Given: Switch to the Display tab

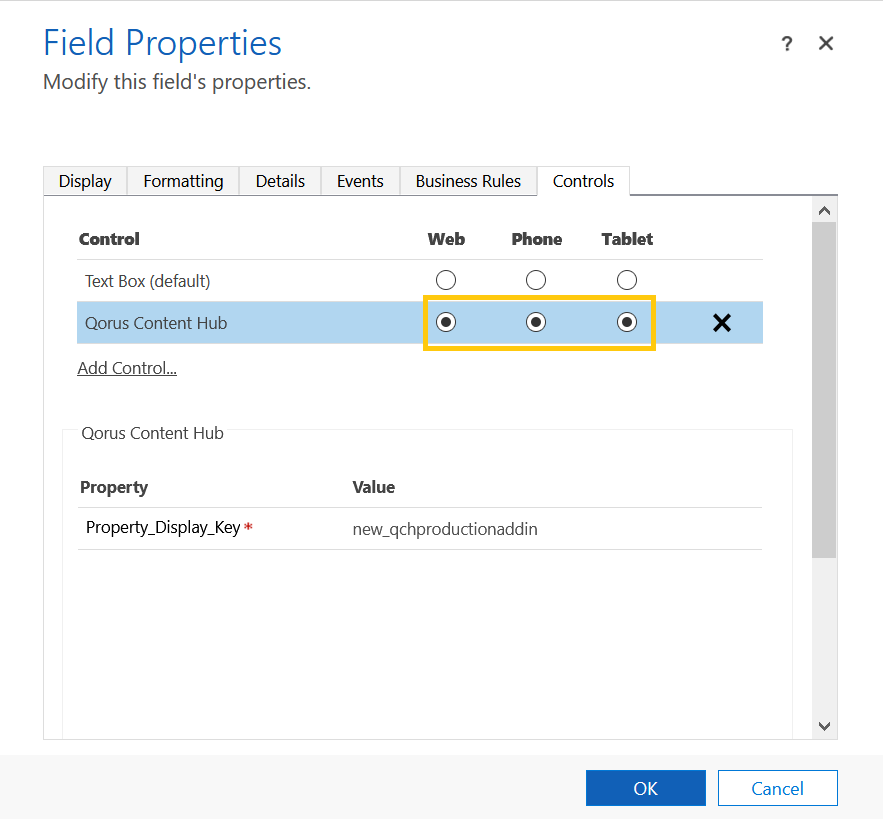Looking at the screenshot, I should [85, 181].
